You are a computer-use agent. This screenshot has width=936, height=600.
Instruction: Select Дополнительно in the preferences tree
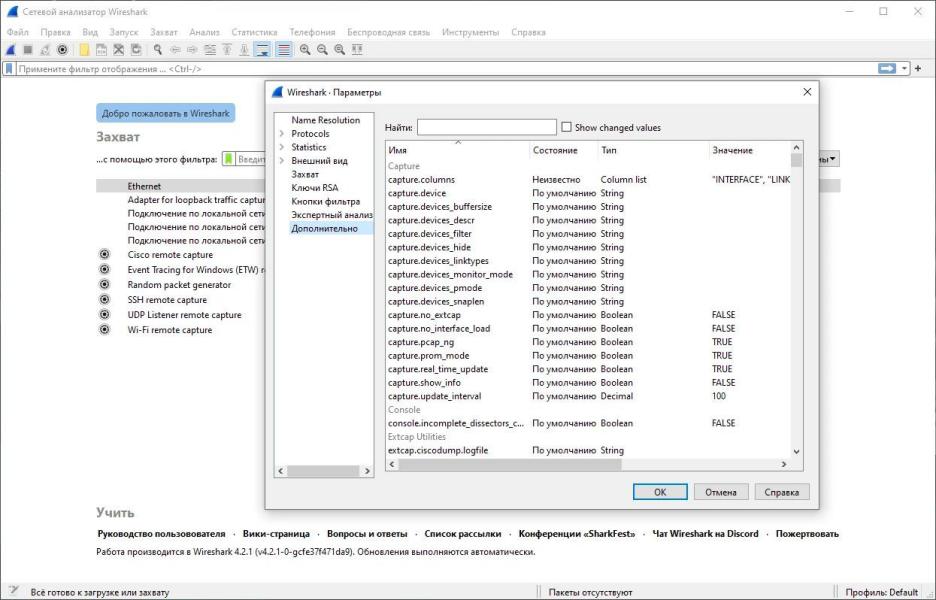pos(324,228)
